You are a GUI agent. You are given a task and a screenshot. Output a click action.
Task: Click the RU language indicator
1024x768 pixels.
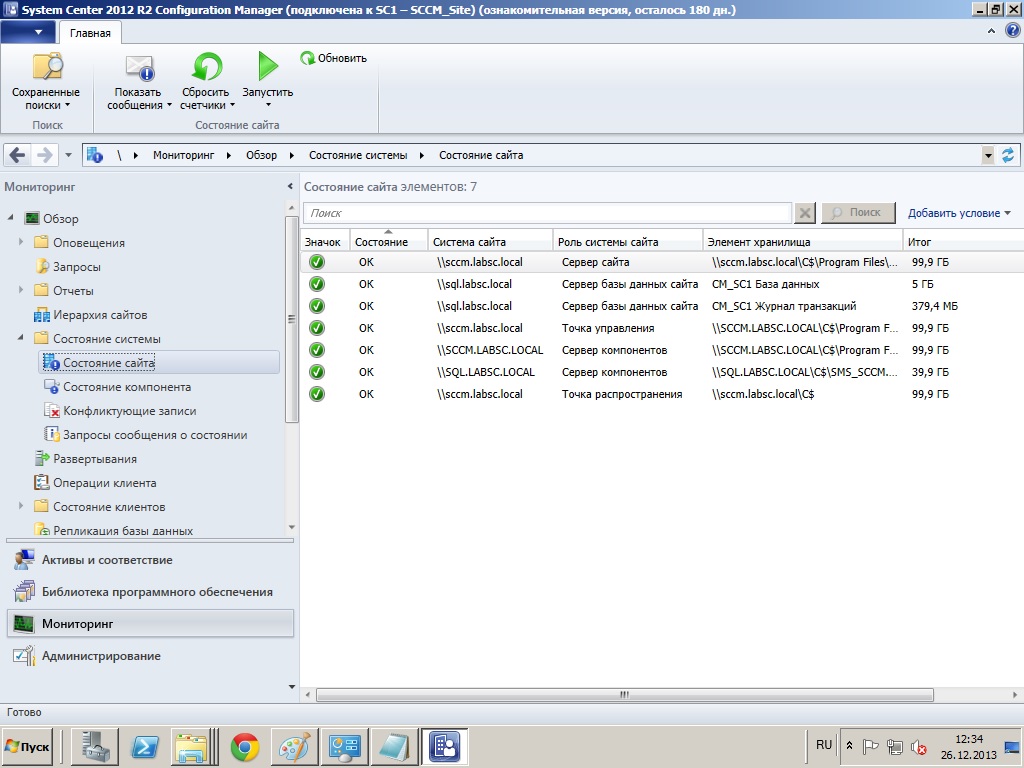click(824, 745)
